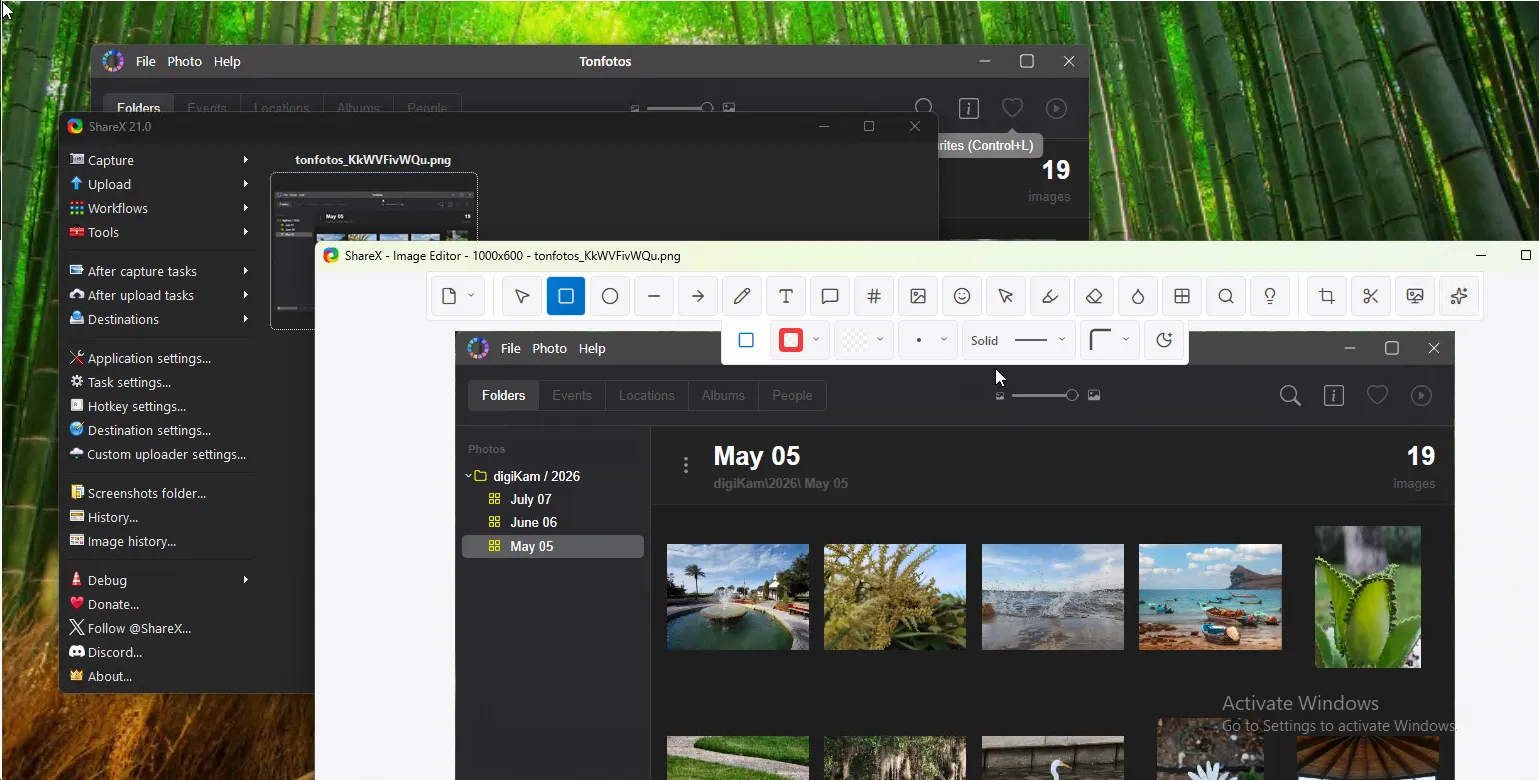Select the Text tool
Image resolution: width=1539 pixels, height=780 pixels.
point(786,296)
